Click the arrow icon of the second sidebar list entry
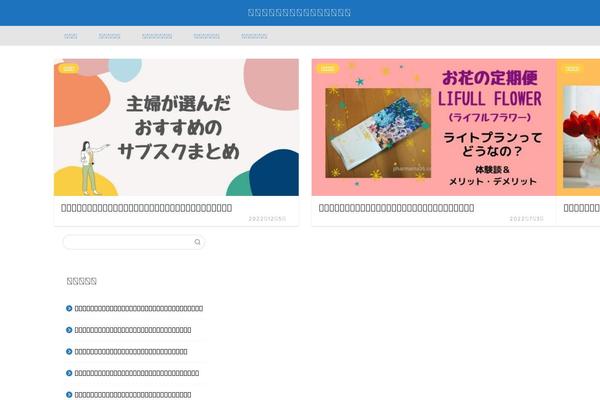Screen dimensions: 600x400 point(69,330)
